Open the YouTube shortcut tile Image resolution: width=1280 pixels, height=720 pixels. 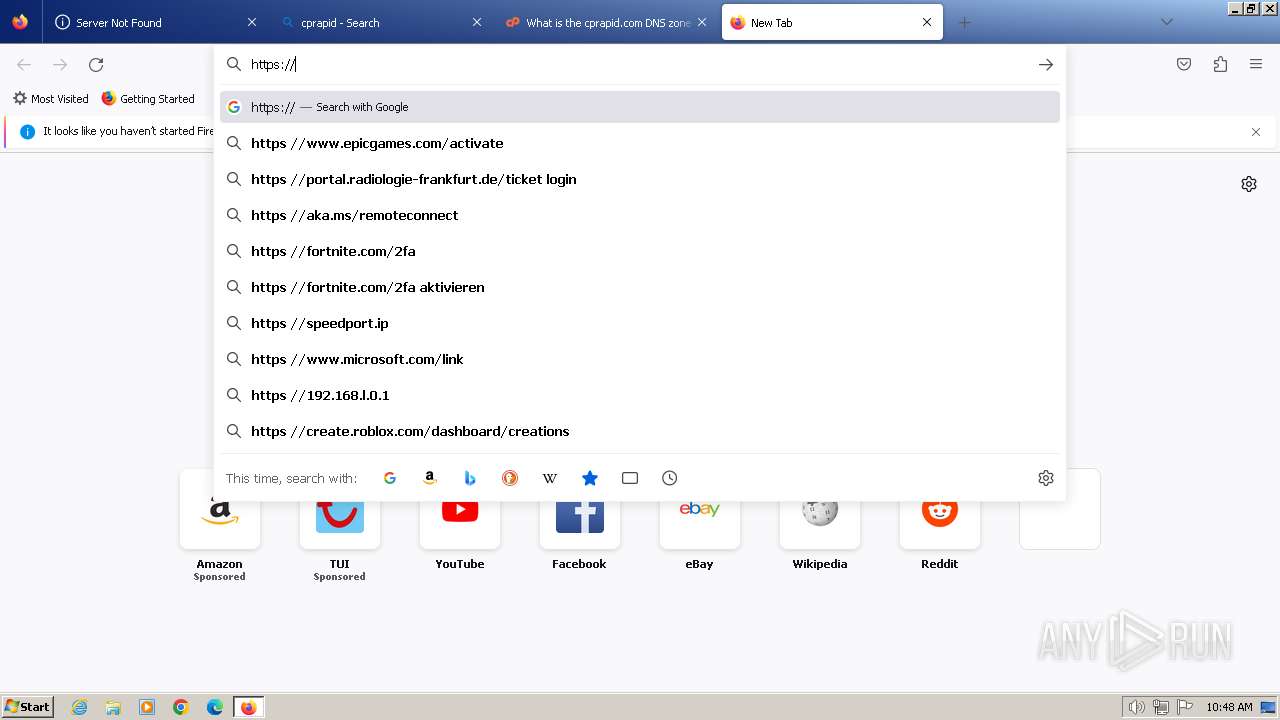pos(460,520)
